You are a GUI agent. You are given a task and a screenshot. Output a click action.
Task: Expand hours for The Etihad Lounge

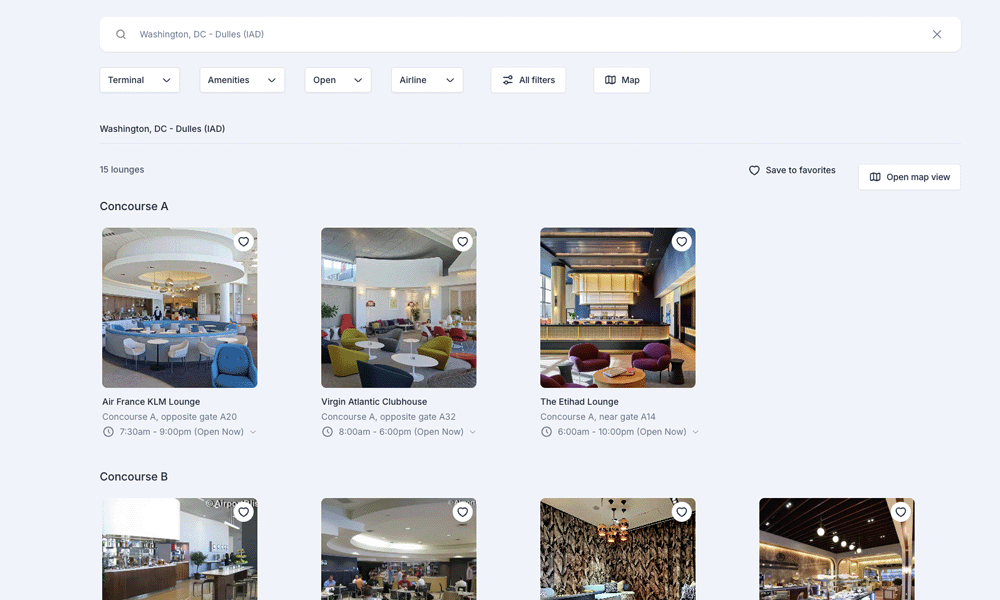[696, 432]
